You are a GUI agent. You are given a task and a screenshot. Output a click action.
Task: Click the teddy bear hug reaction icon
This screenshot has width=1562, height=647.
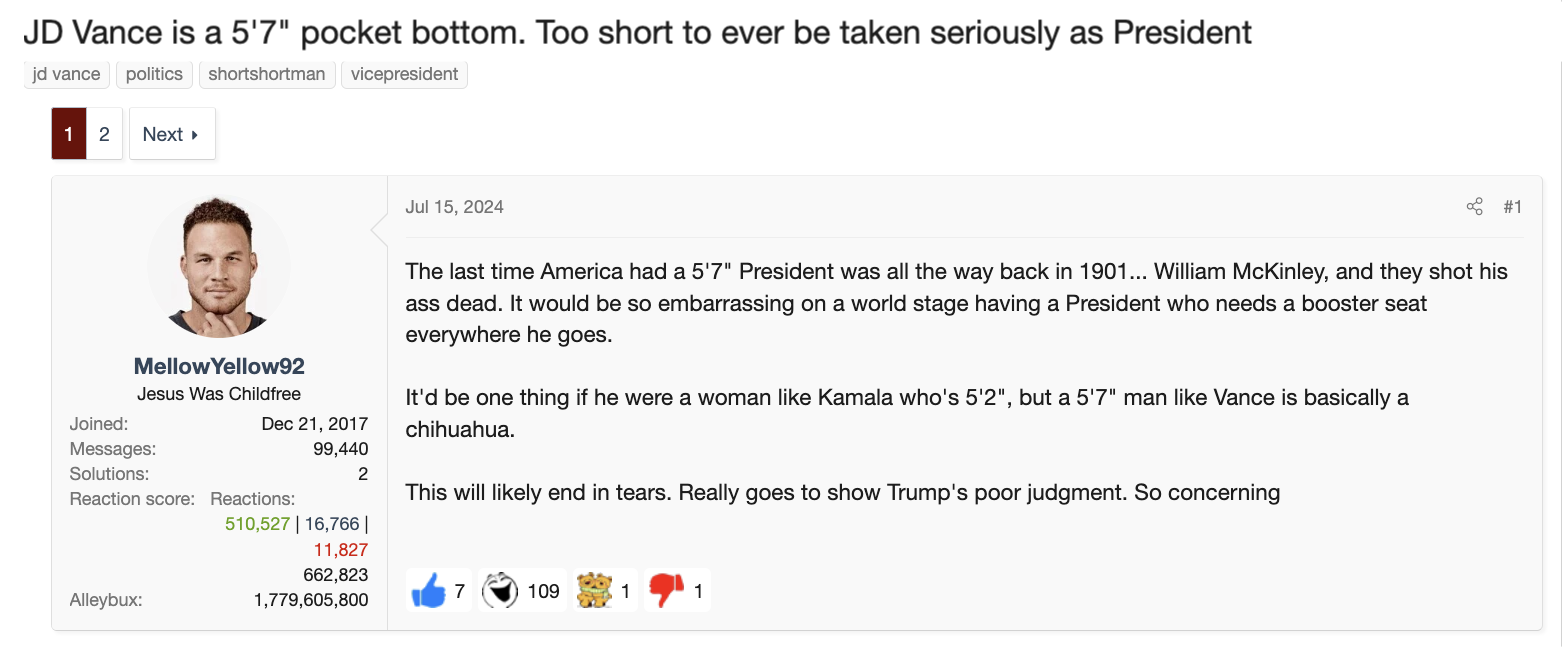[594, 591]
